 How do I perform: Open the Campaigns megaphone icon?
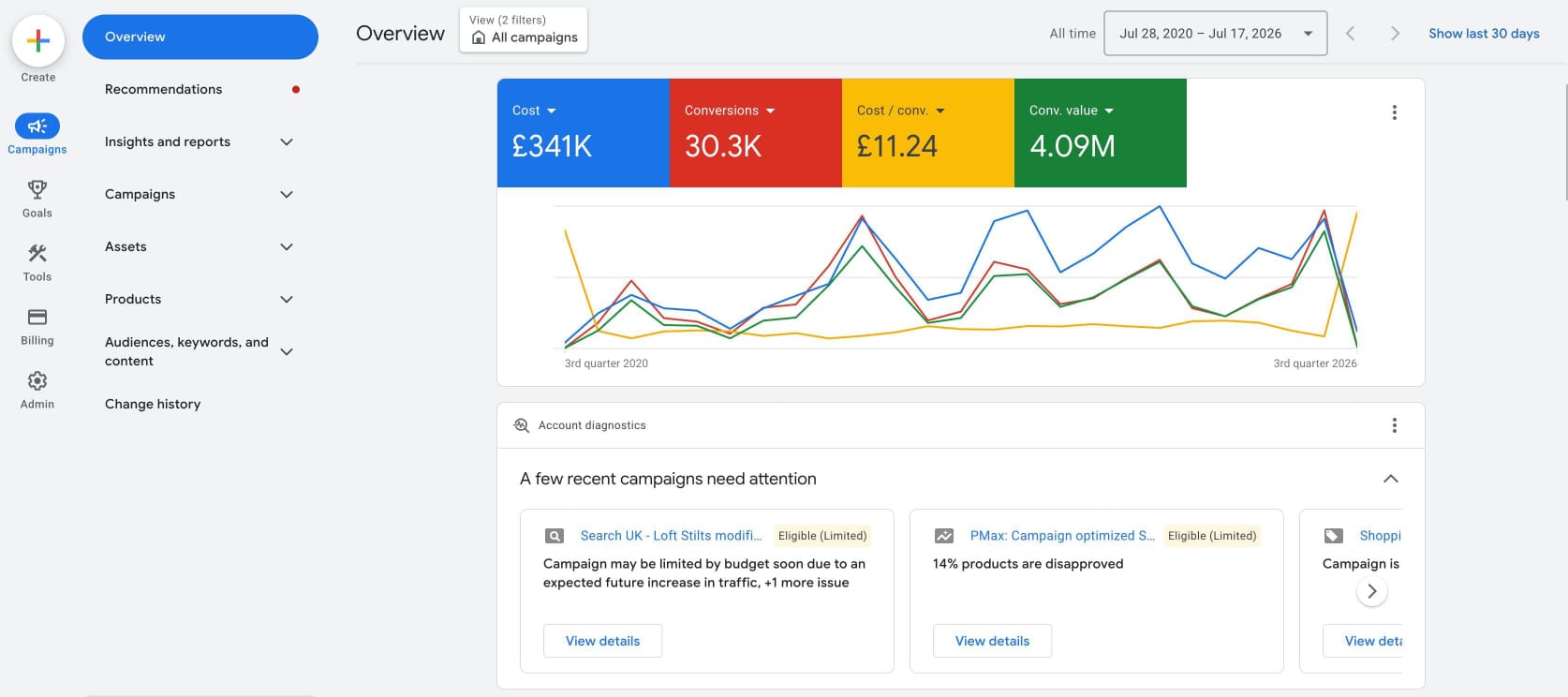[37, 126]
